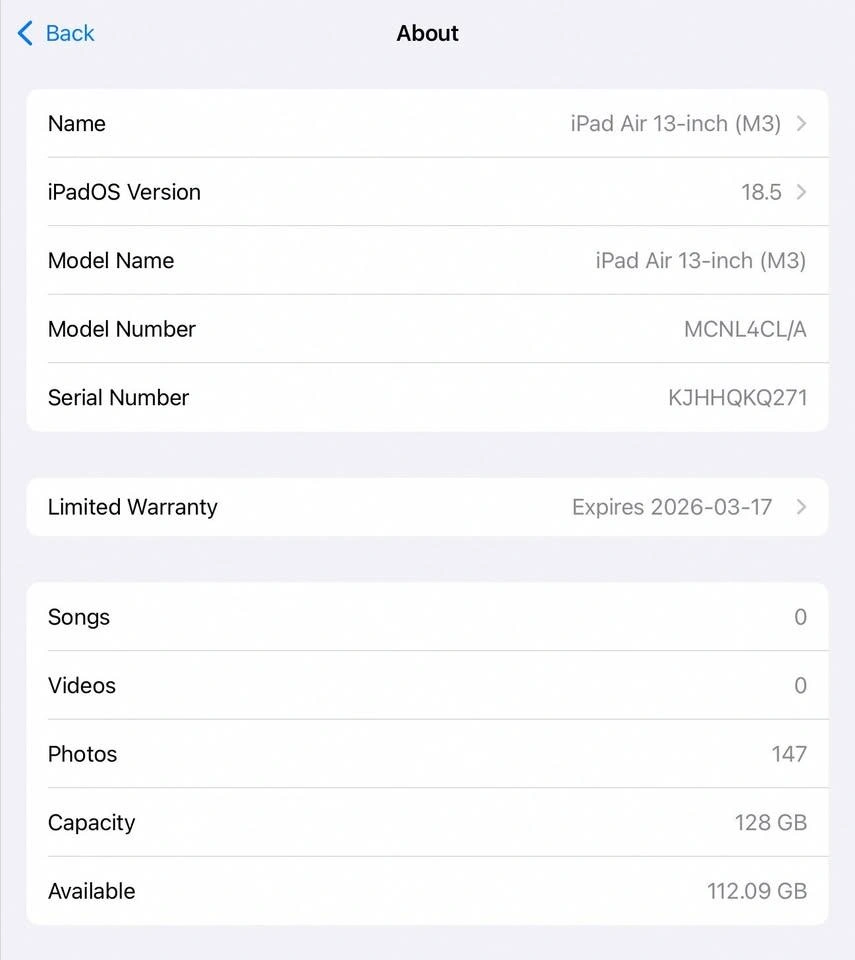The height and width of the screenshot is (960, 855).
Task: Open the Name row chevron
Action: (801, 124)
